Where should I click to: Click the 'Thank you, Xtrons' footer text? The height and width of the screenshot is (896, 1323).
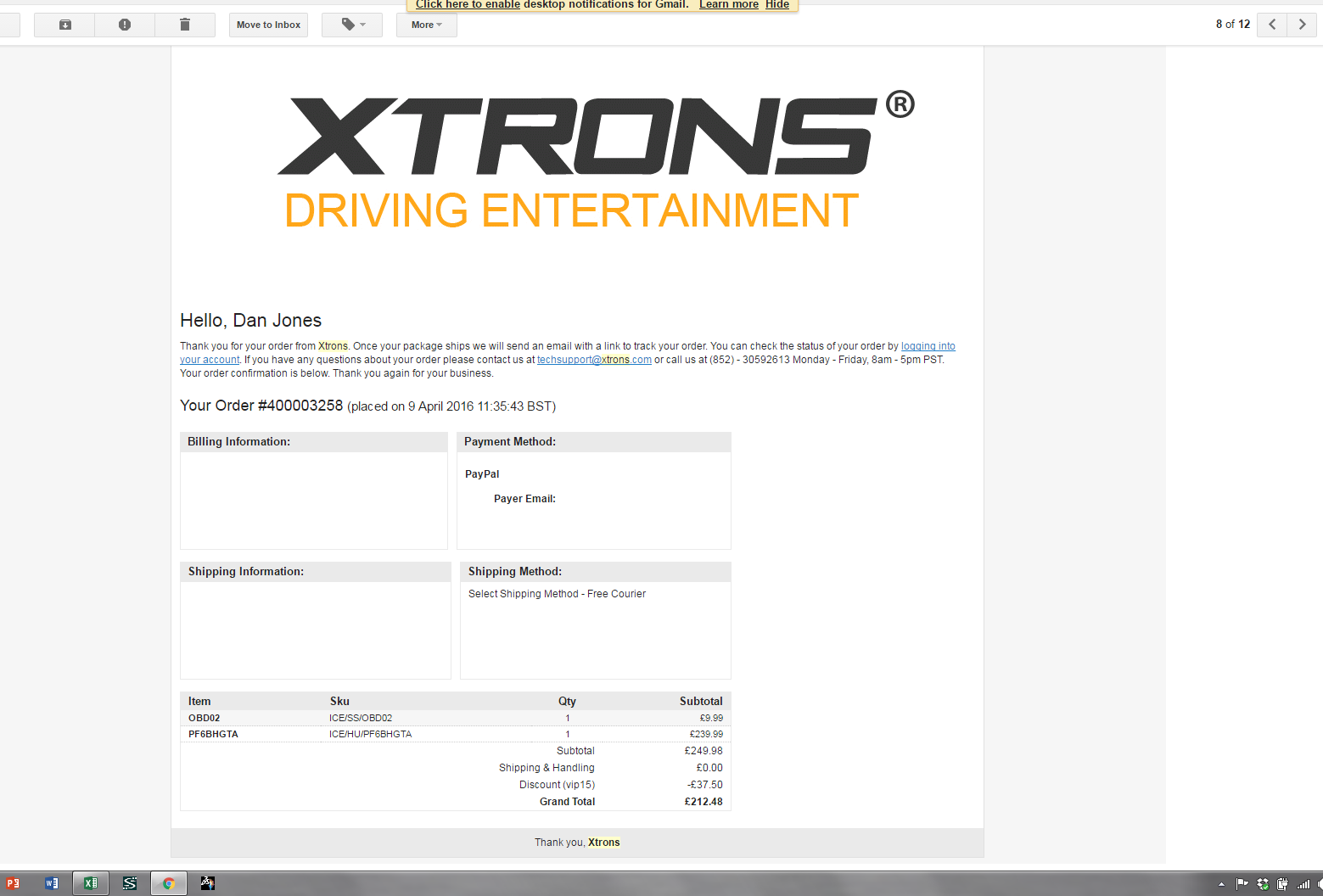(577, 843)
